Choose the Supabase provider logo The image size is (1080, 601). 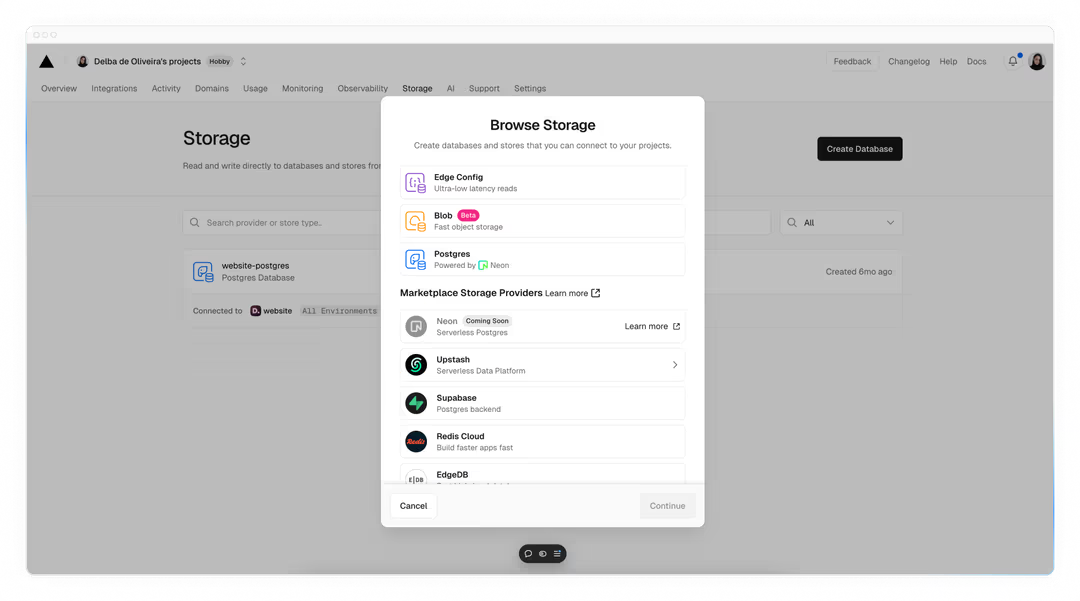[416, 403]
